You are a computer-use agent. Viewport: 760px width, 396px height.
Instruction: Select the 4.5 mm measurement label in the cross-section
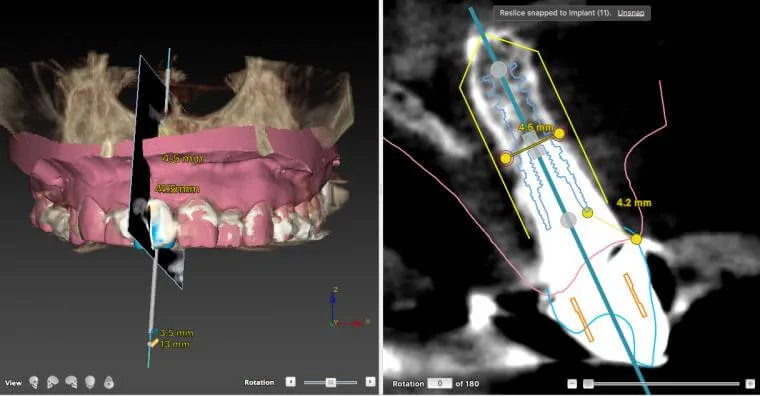[x=536, y=127]
